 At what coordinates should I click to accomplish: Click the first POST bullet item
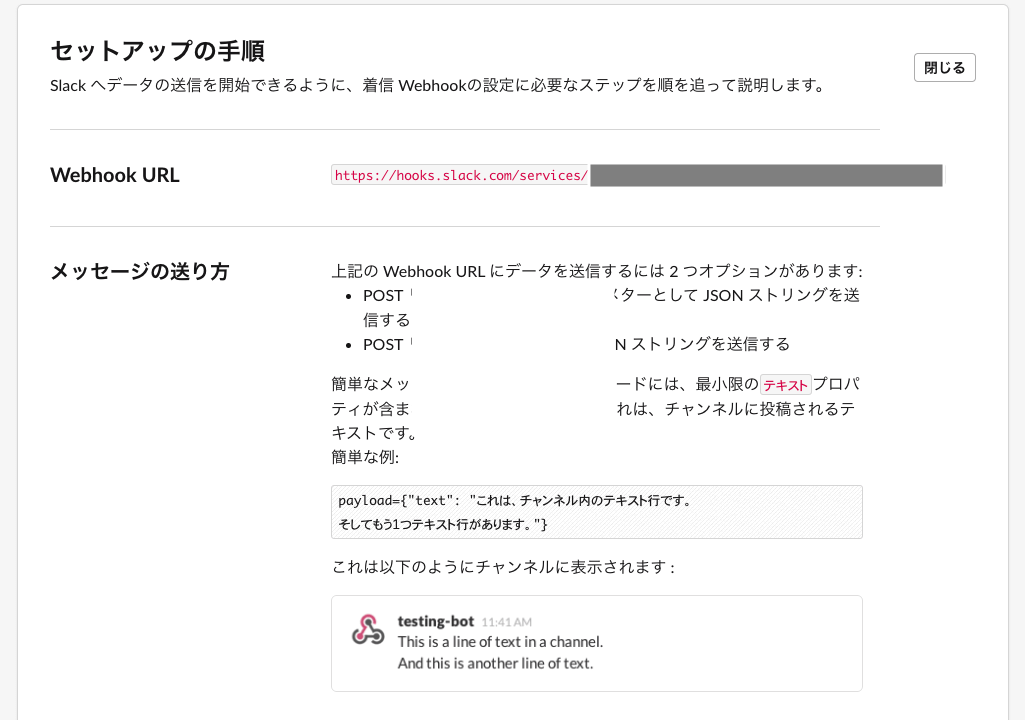click(385, 295)
